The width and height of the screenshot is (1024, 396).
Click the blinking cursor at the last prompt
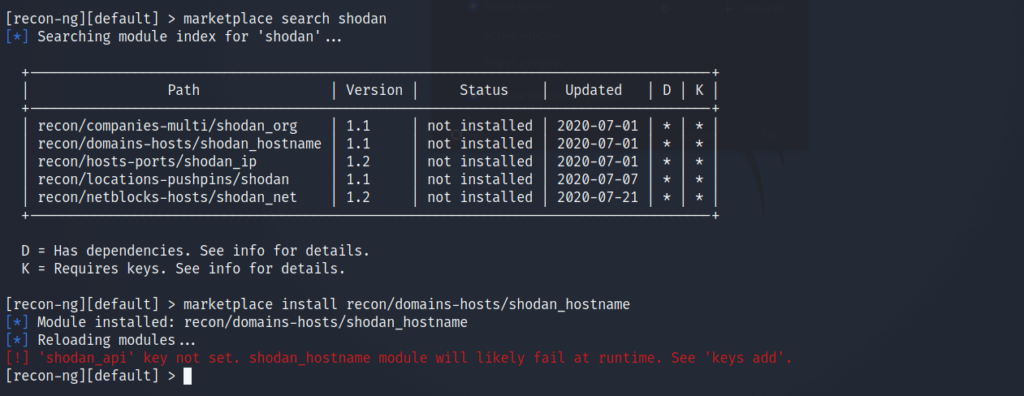click(x=187, y=376)
